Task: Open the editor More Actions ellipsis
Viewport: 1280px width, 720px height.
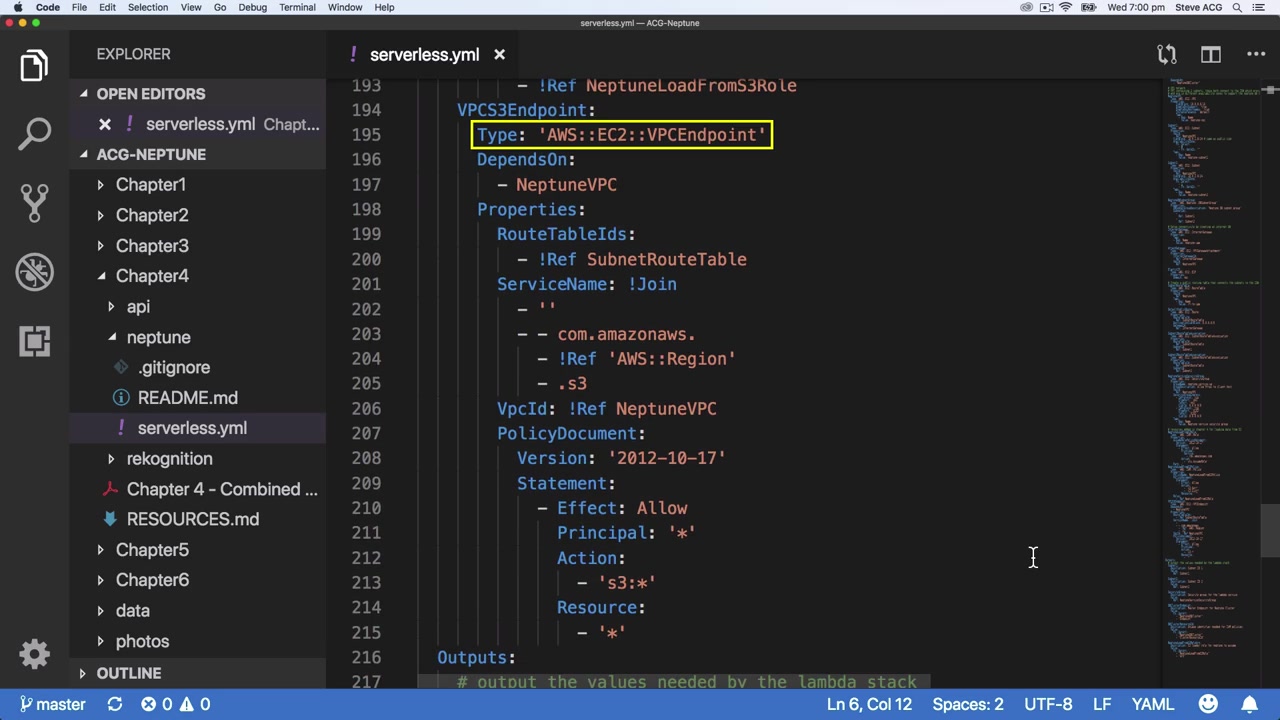Action: (1256, 55)
